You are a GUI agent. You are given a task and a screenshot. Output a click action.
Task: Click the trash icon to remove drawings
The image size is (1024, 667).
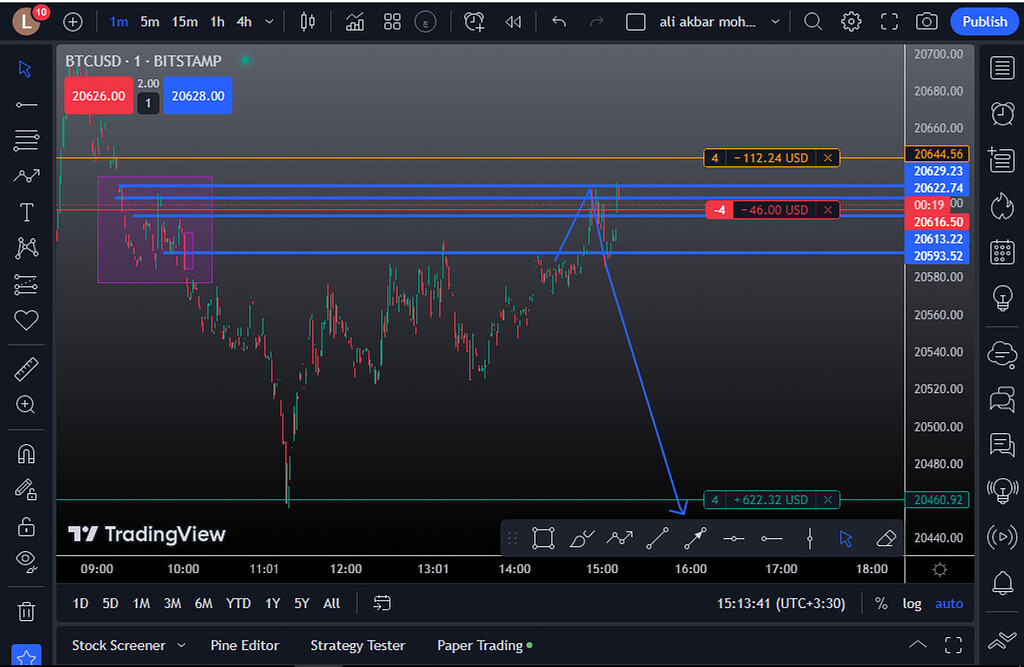click(x=26, y=610)
